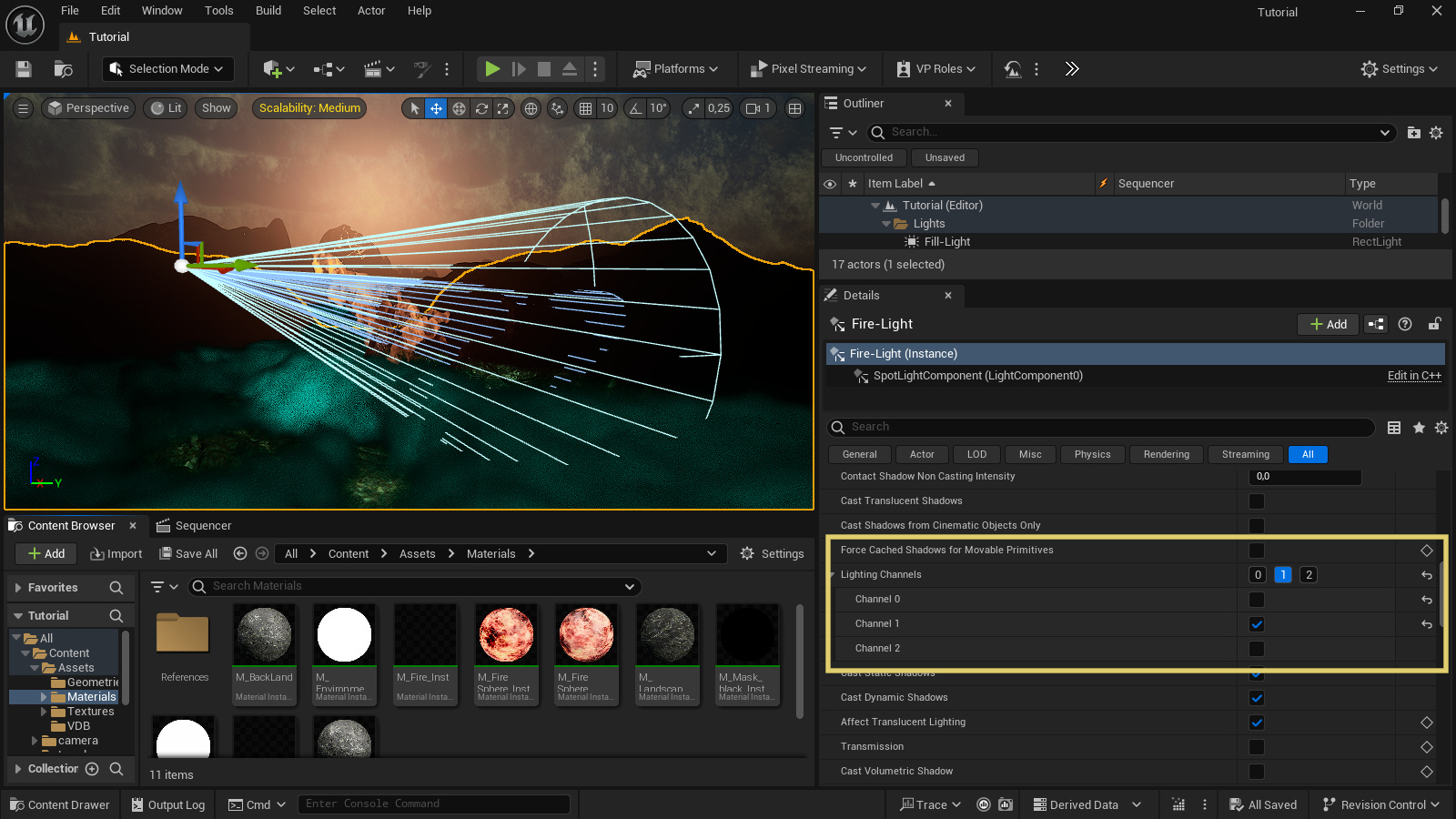Open the File menu

(70, 11)
